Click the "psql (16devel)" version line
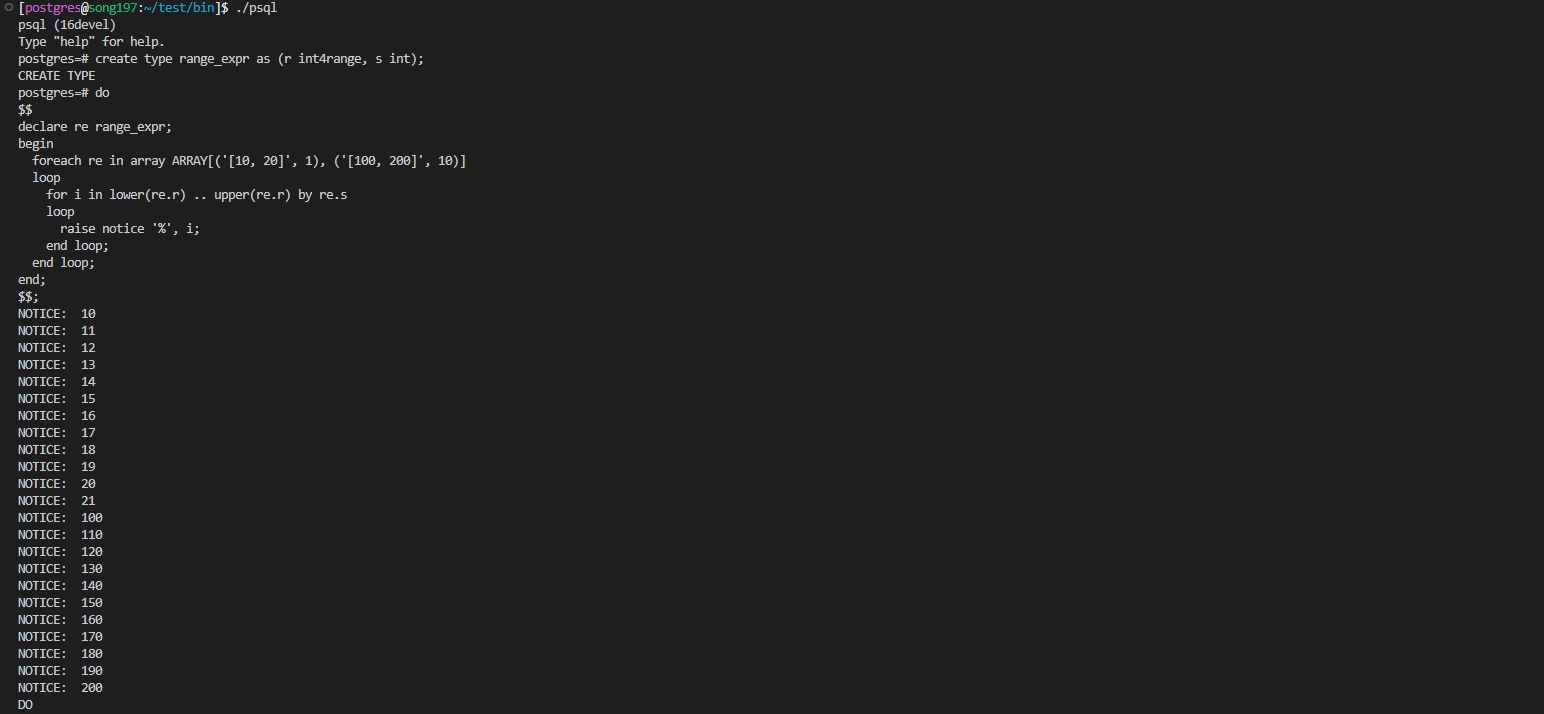The image size is (1544, 714). pos(66,25)
